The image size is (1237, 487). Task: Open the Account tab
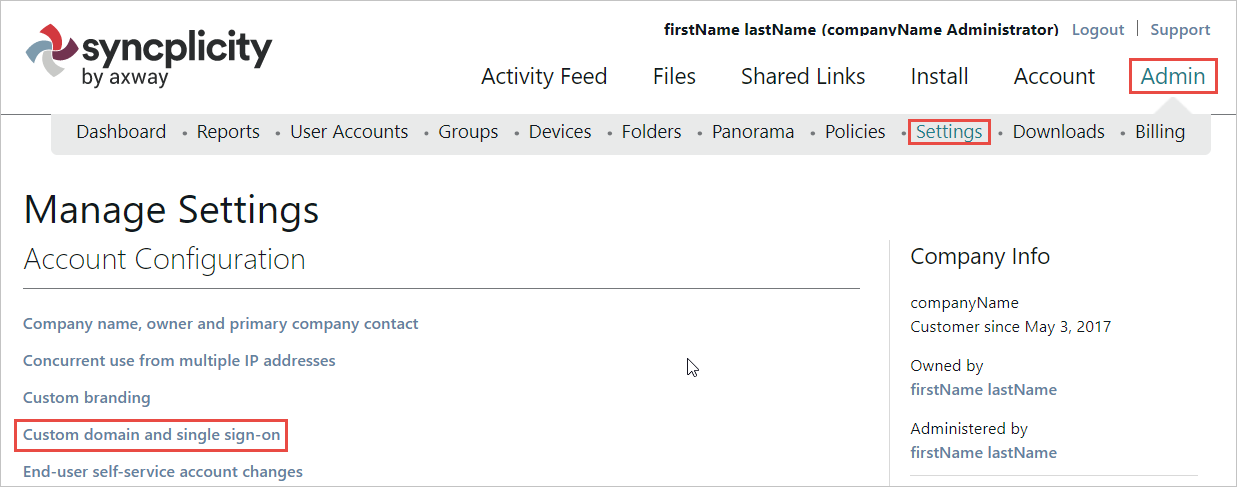tap(1054, 76)
